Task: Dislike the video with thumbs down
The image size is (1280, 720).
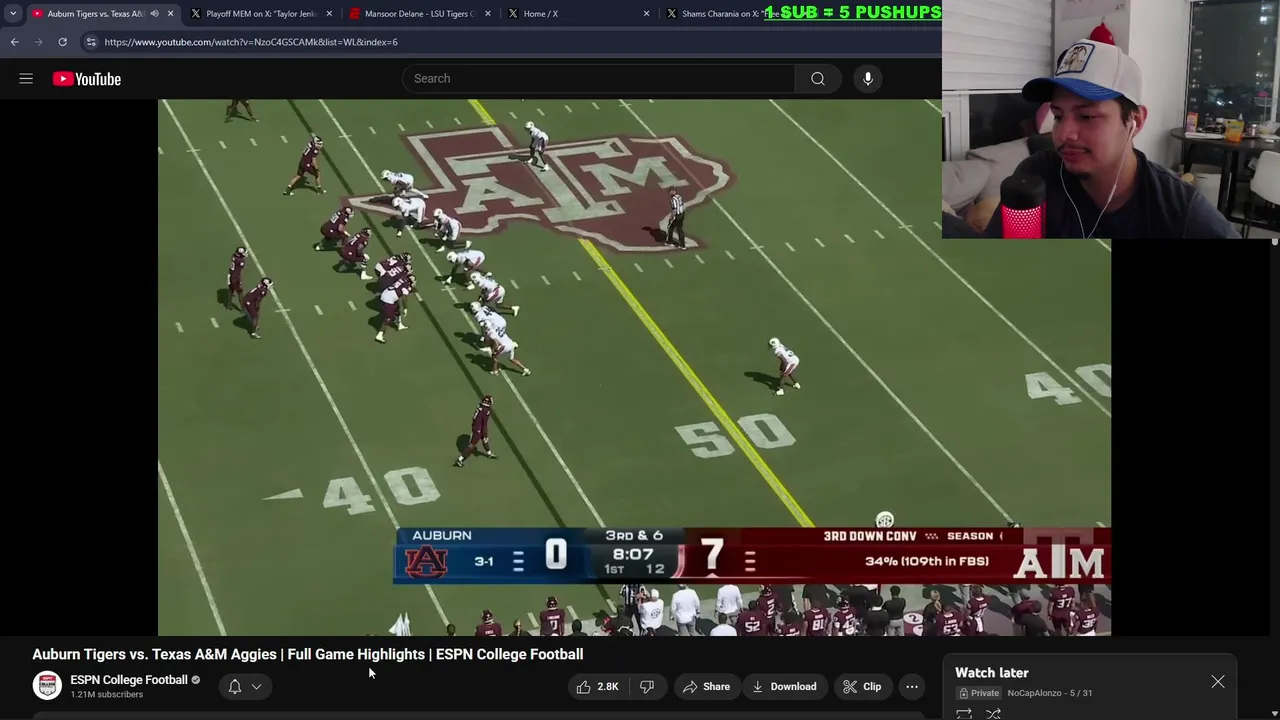Action: click(647, 687)
